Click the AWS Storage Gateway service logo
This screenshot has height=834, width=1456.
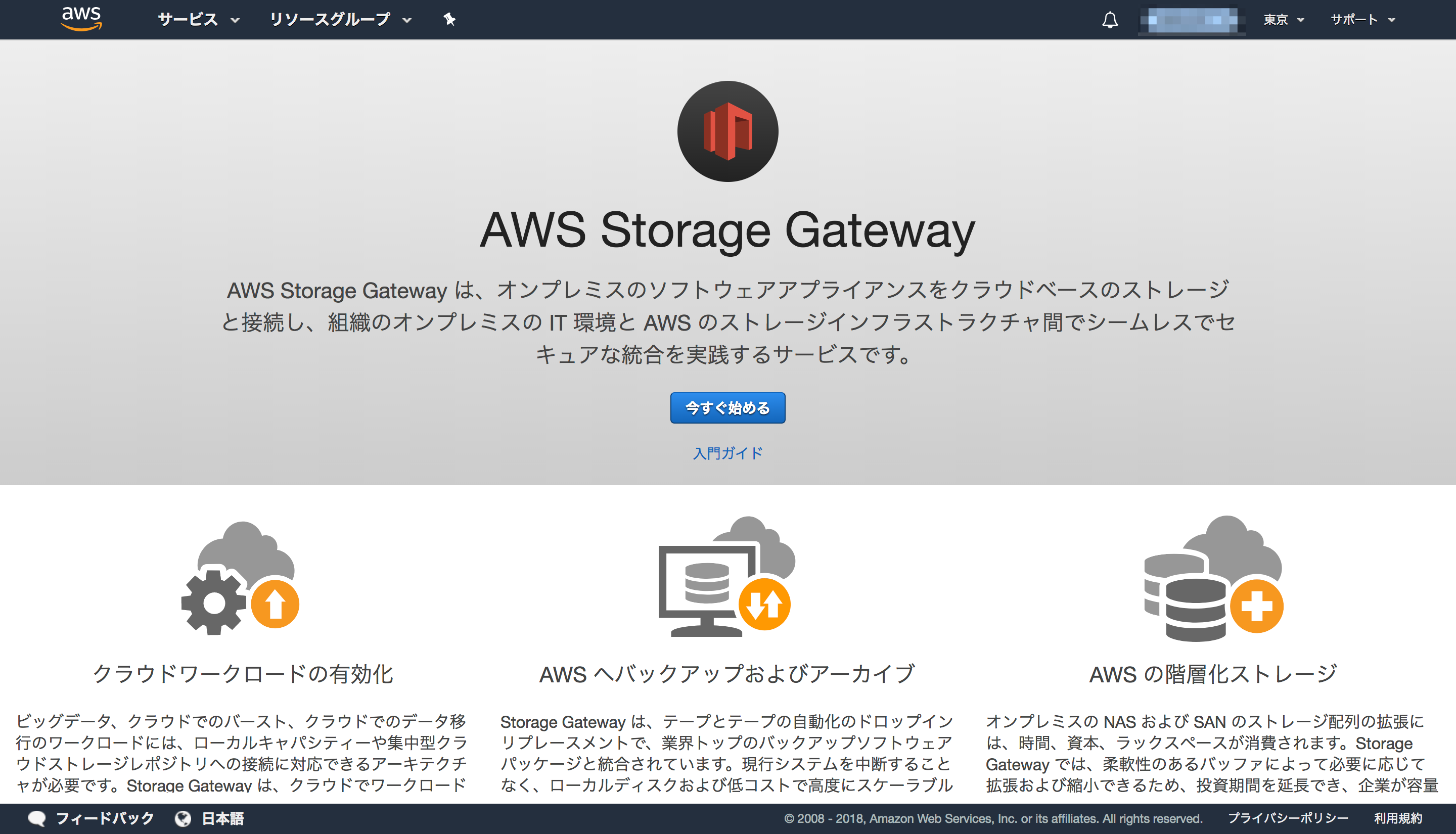click(x=727, y=131)
